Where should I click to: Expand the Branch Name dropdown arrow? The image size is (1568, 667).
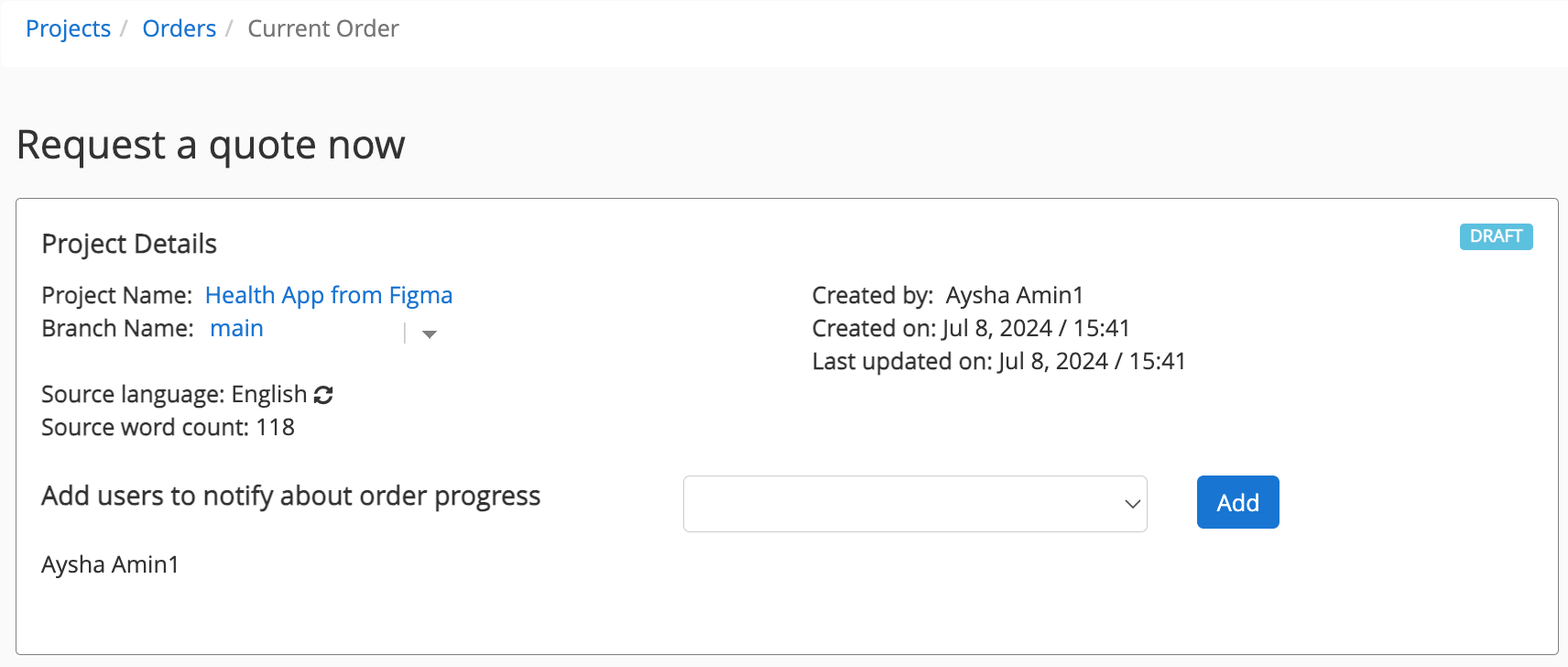pyautogui.click(x=429, y=334)
